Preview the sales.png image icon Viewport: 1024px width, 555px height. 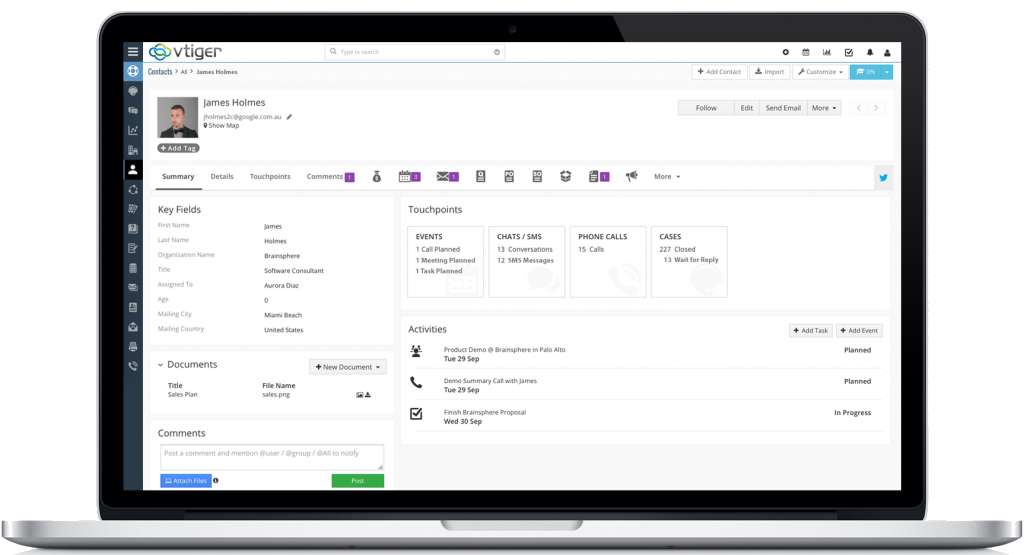[359, 395]
